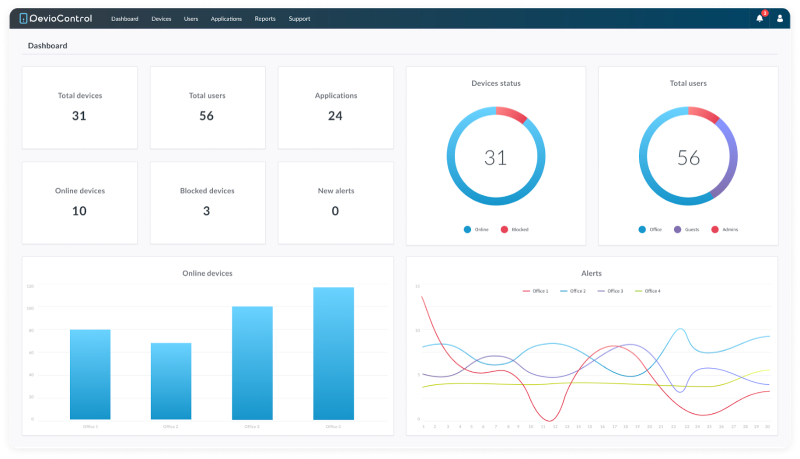Toggle Office 4 series in Alerts legend

click(647, 291)
